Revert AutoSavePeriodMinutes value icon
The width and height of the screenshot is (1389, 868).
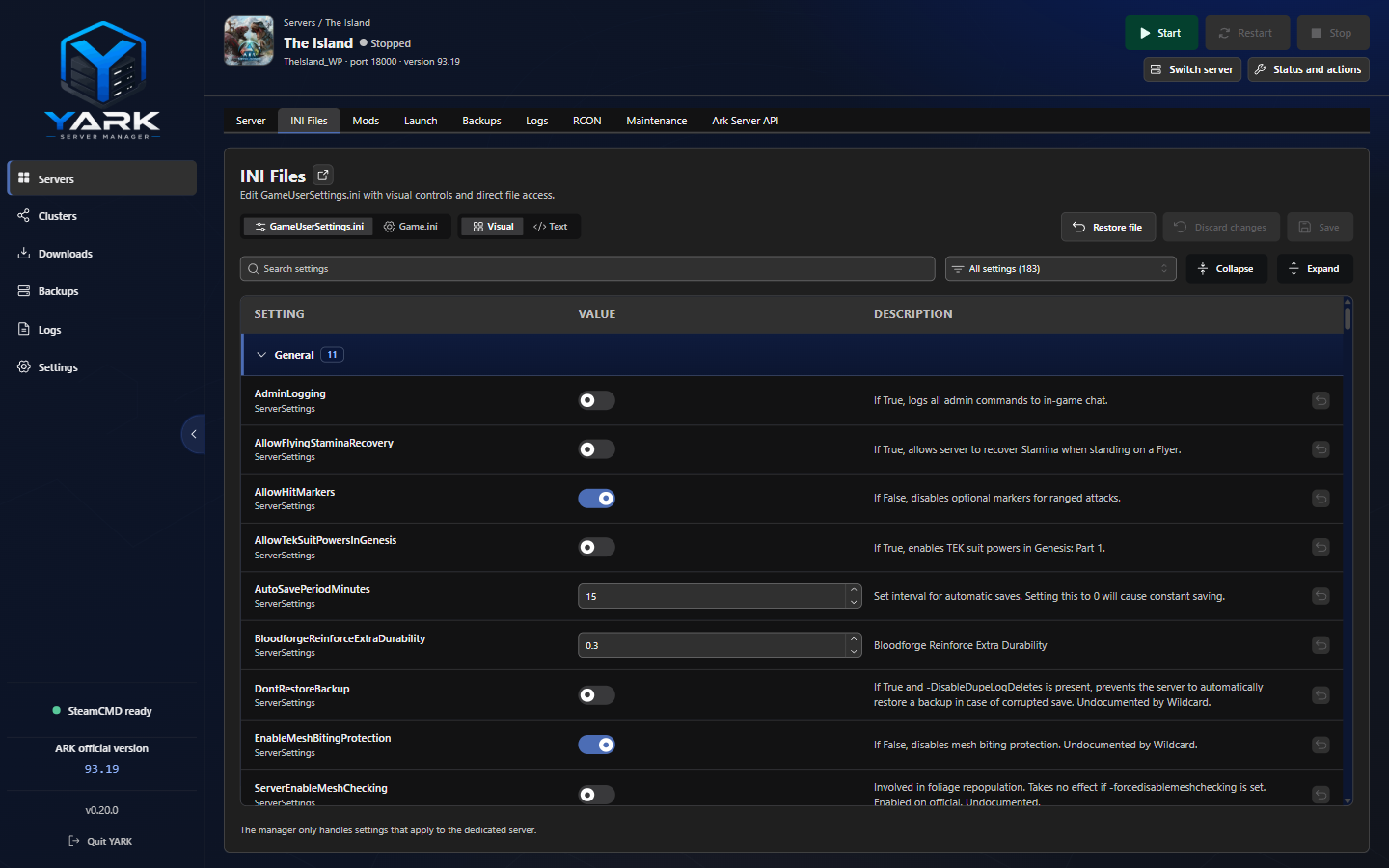click(x=1321, y=596)
